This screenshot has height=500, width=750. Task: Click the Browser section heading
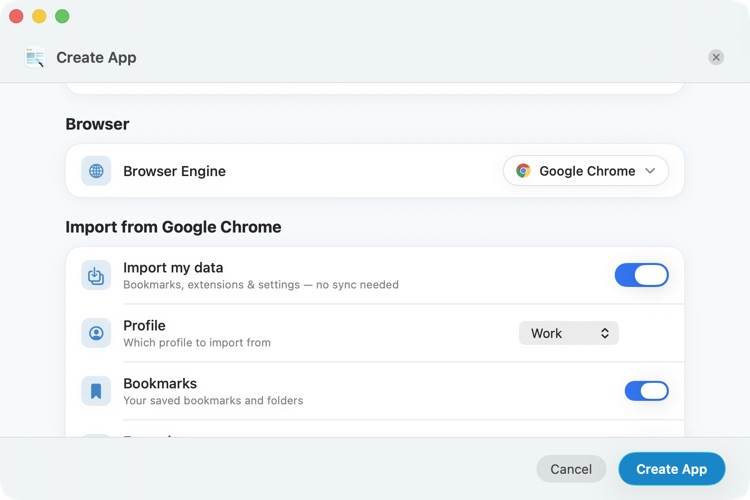coord(97,124)
